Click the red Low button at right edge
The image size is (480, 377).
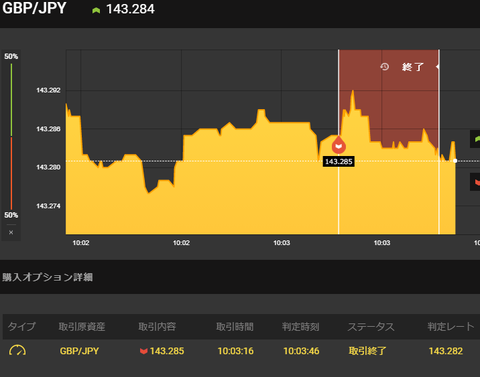475,182
